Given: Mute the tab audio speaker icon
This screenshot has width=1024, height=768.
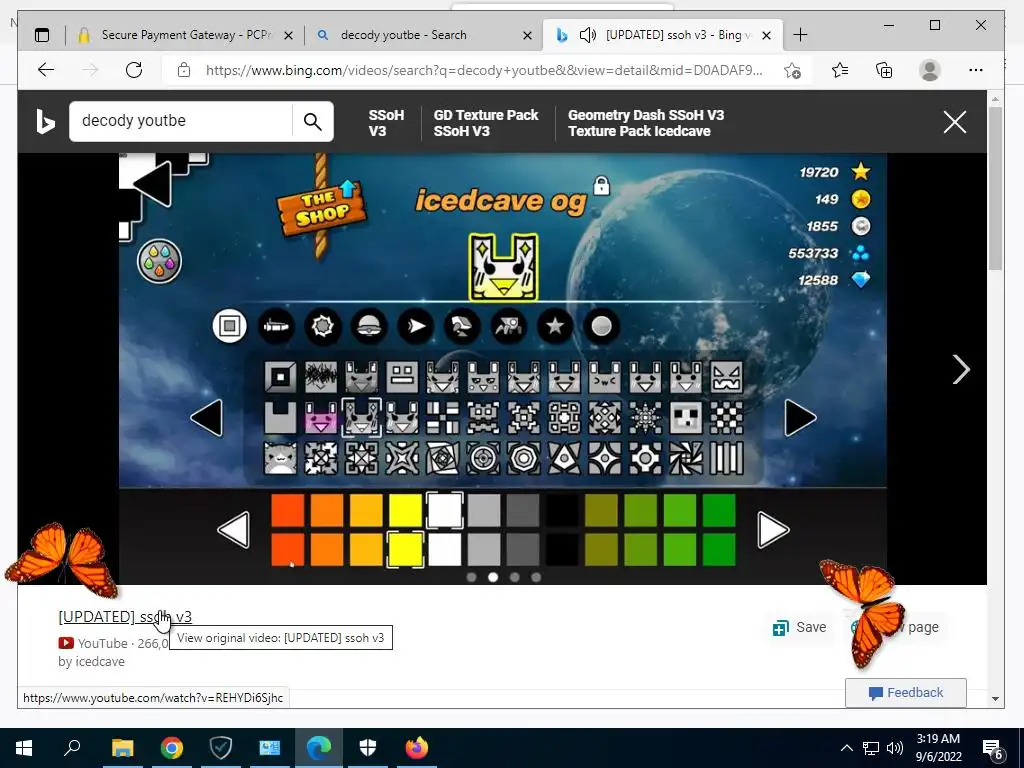Looking at the screenshot, I should pyautogui.click(x=587, y=35).
